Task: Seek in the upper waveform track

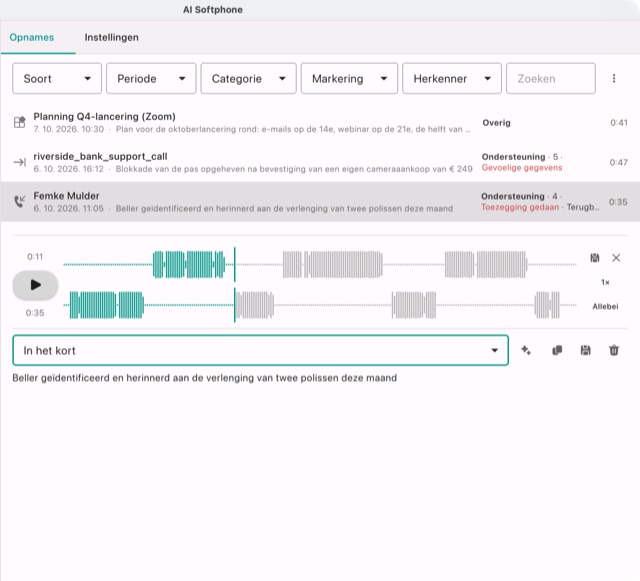Action: coord(320,265)
